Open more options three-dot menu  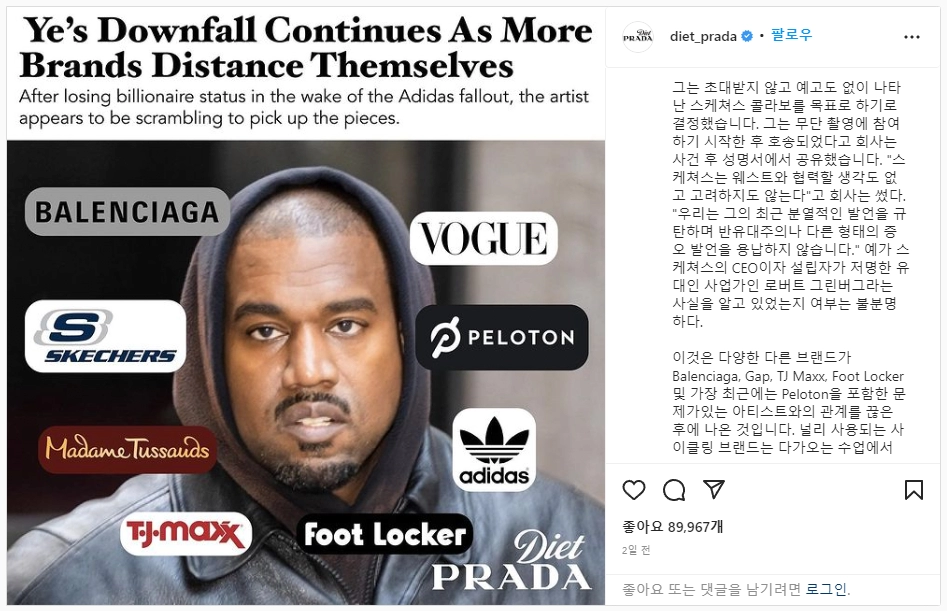911,37
